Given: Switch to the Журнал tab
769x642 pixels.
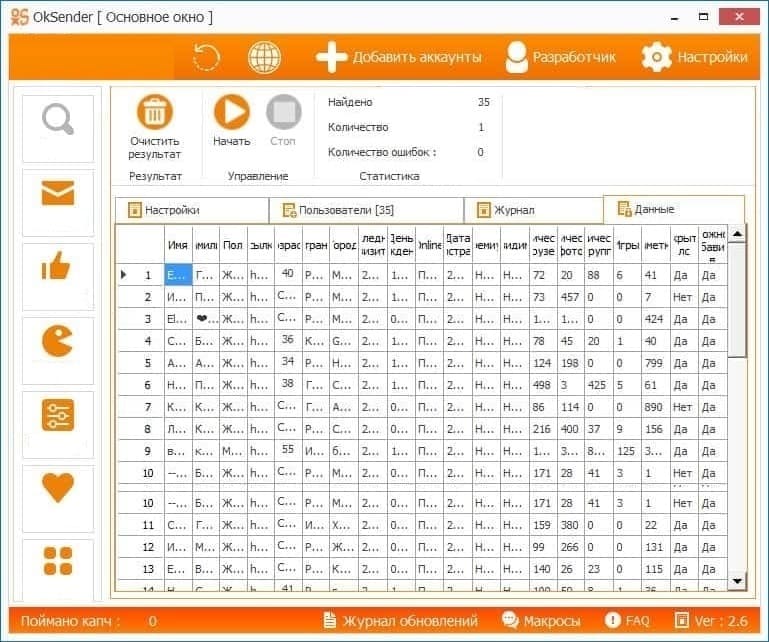Looking at the screenshot, I should coord(533,210).
